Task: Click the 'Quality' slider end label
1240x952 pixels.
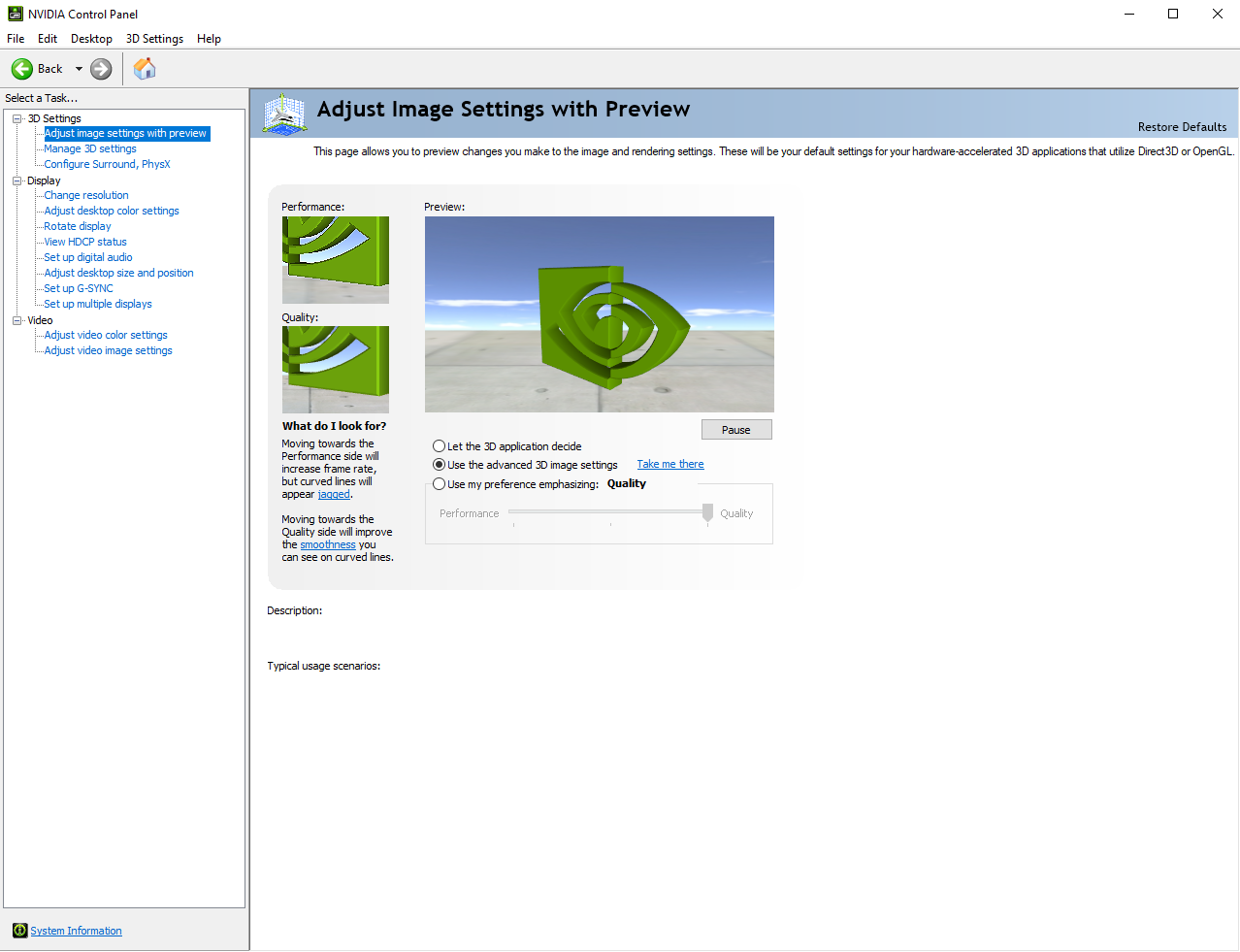Action: pyautogui.click(x=736, y=513)
